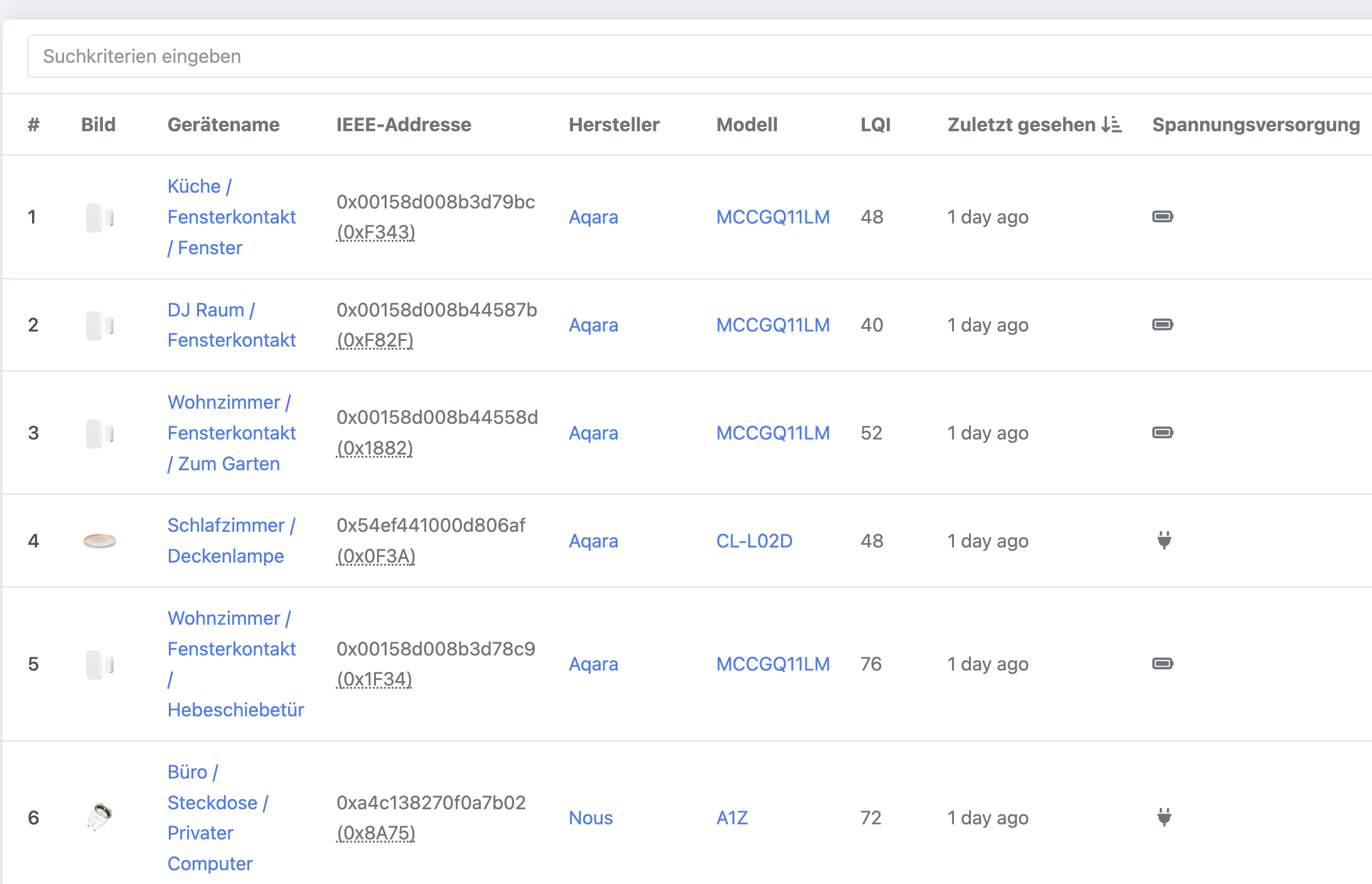Open DJ Raum / Fensterkontakt device
1372x884 pixels.
[231, 325]
